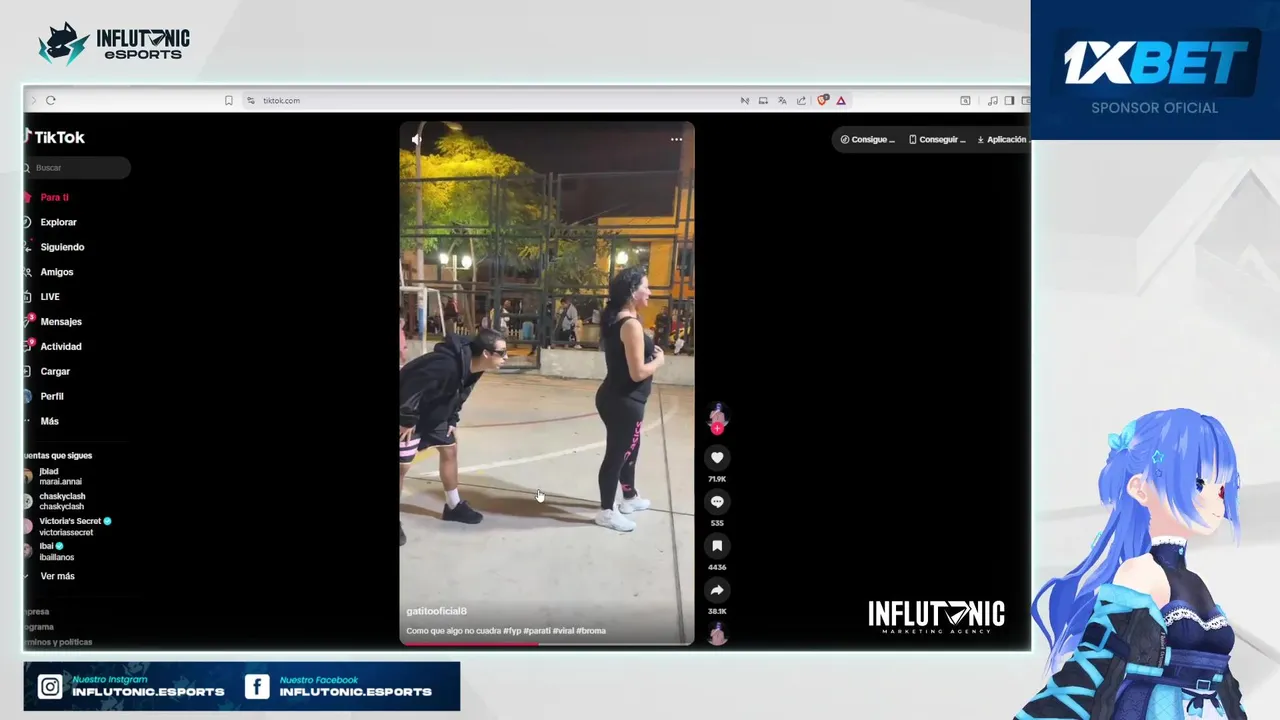1280x720 pixels.
Task: Click the #fyp hashtag
Action: click(x=512, y=631)
